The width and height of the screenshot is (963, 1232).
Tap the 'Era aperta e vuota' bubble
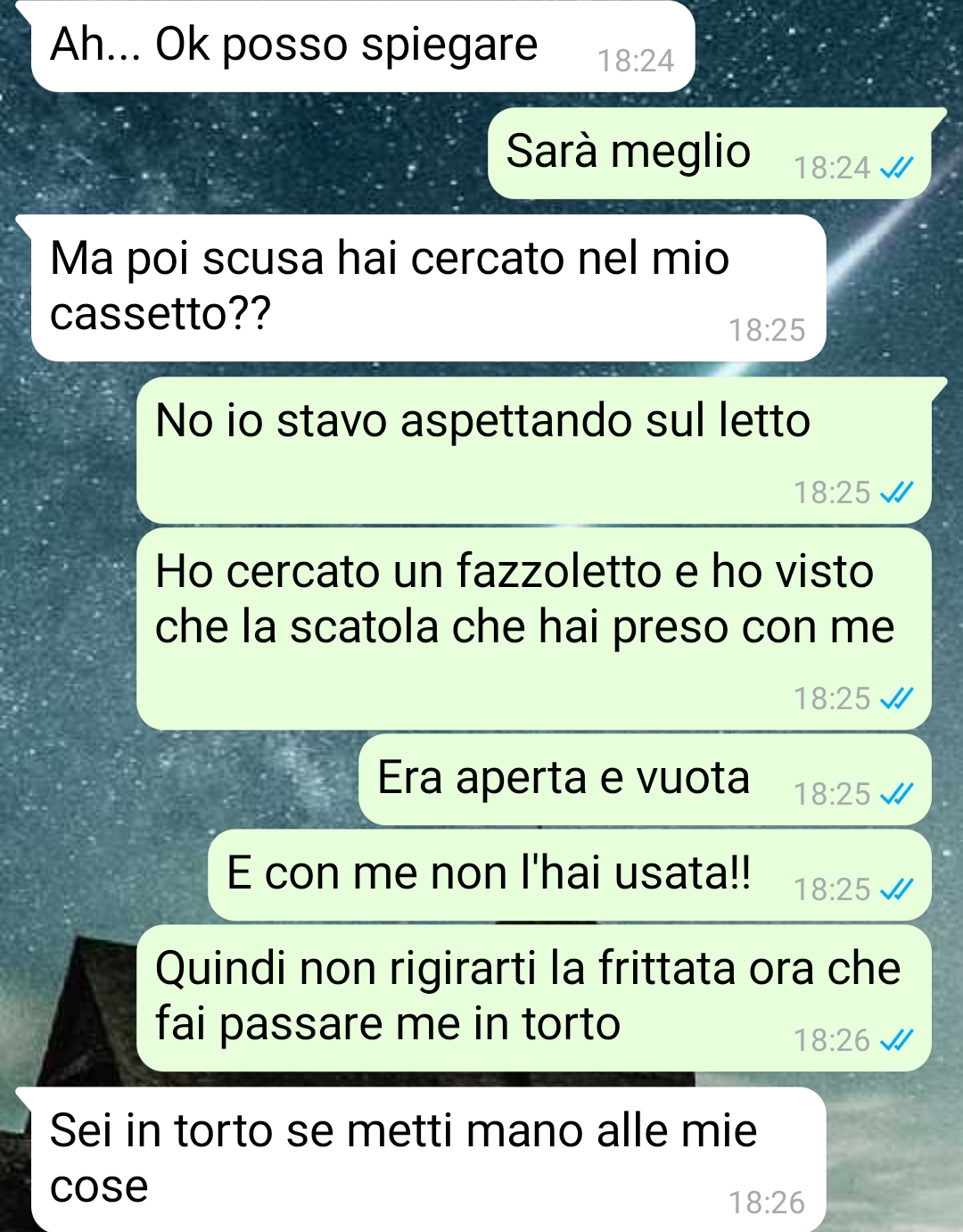645,780
